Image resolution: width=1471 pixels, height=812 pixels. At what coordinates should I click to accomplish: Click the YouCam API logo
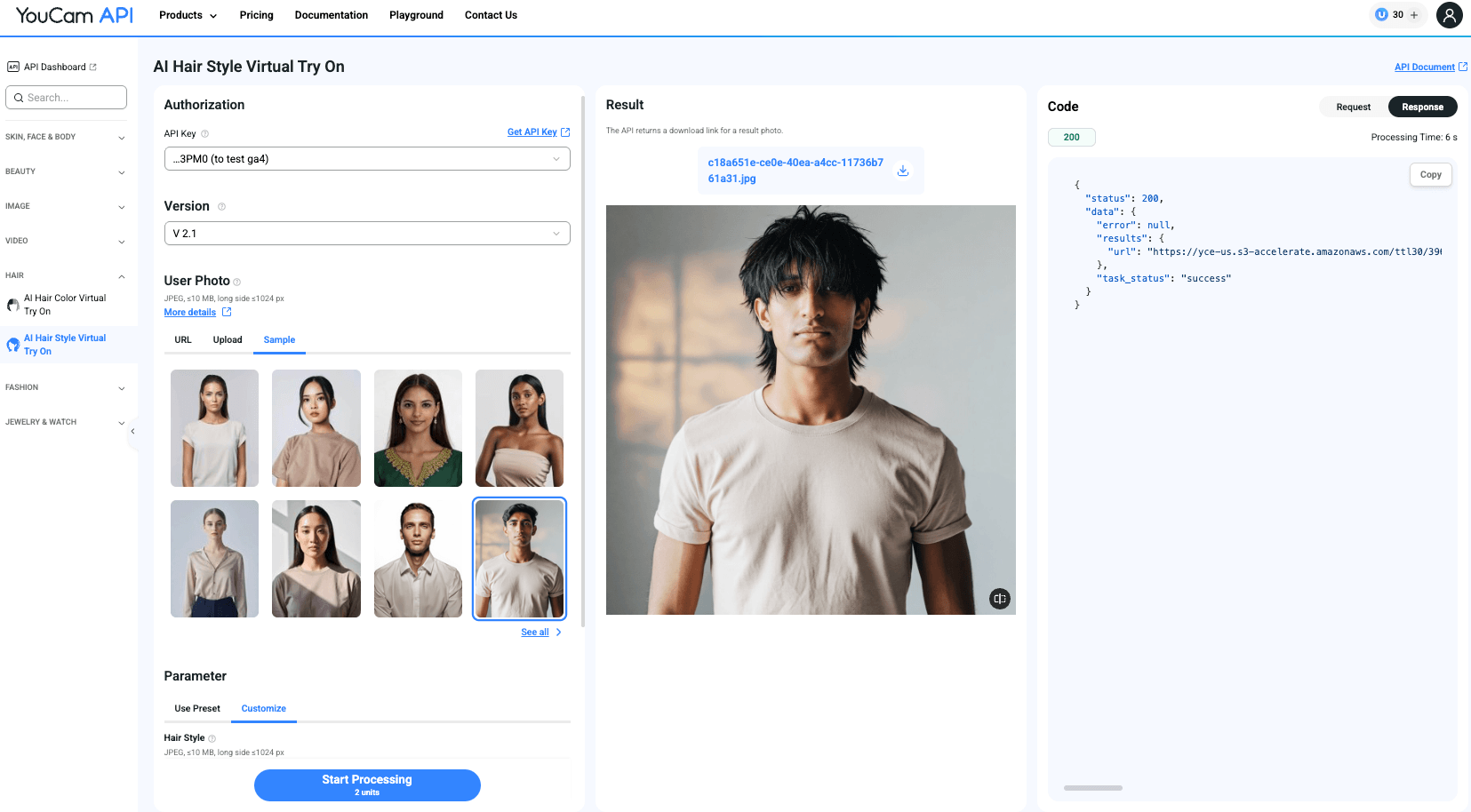[75, 15]
